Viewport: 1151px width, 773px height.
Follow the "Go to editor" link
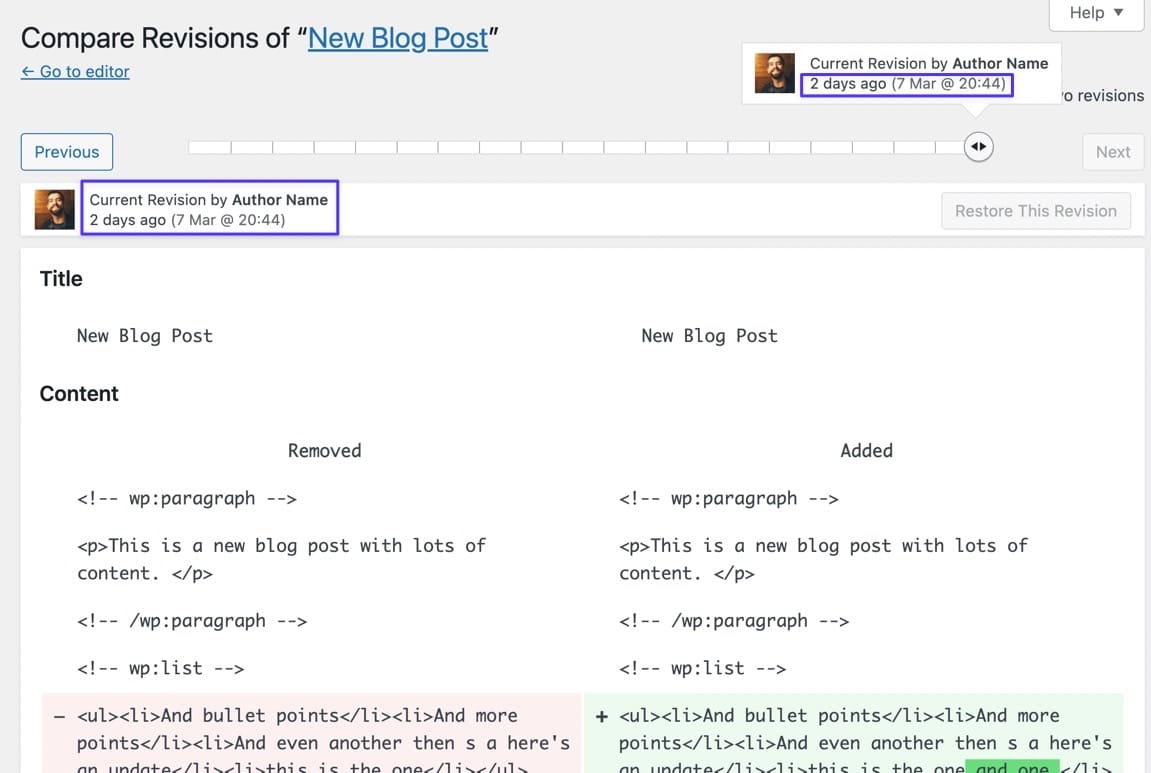point(75,72)
